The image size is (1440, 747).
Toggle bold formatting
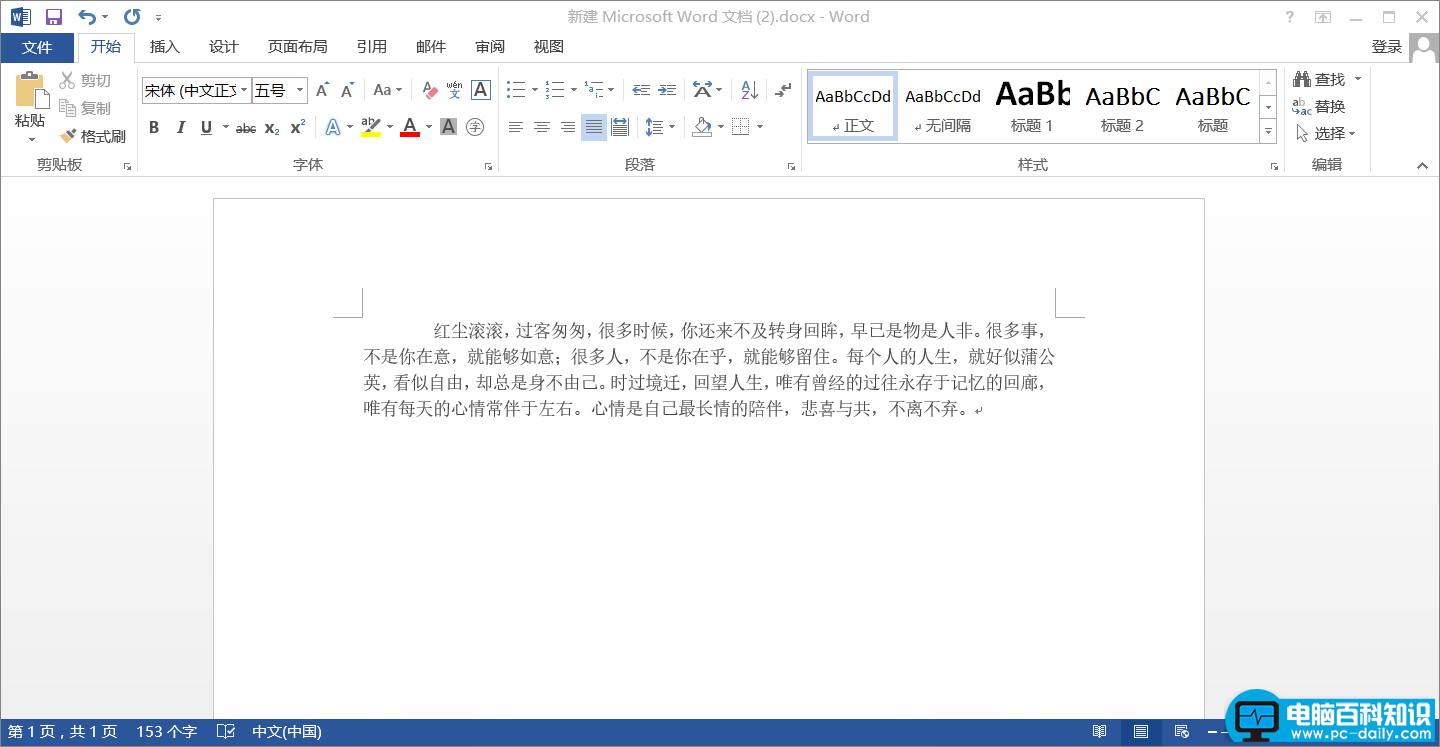(x=154, y=127)
